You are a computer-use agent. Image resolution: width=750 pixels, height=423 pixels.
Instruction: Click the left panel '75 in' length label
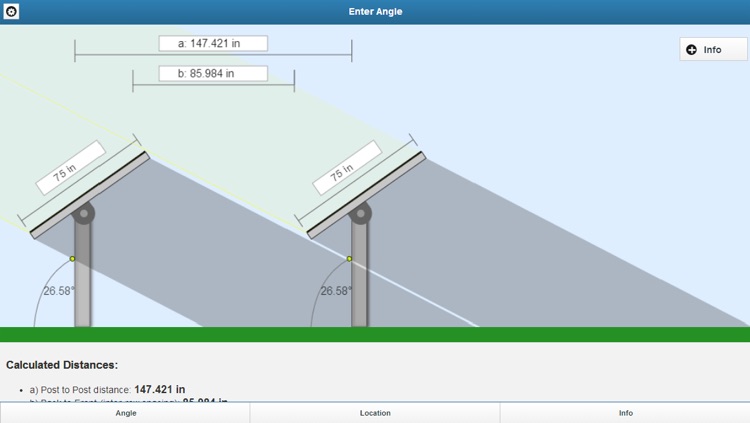70,167
